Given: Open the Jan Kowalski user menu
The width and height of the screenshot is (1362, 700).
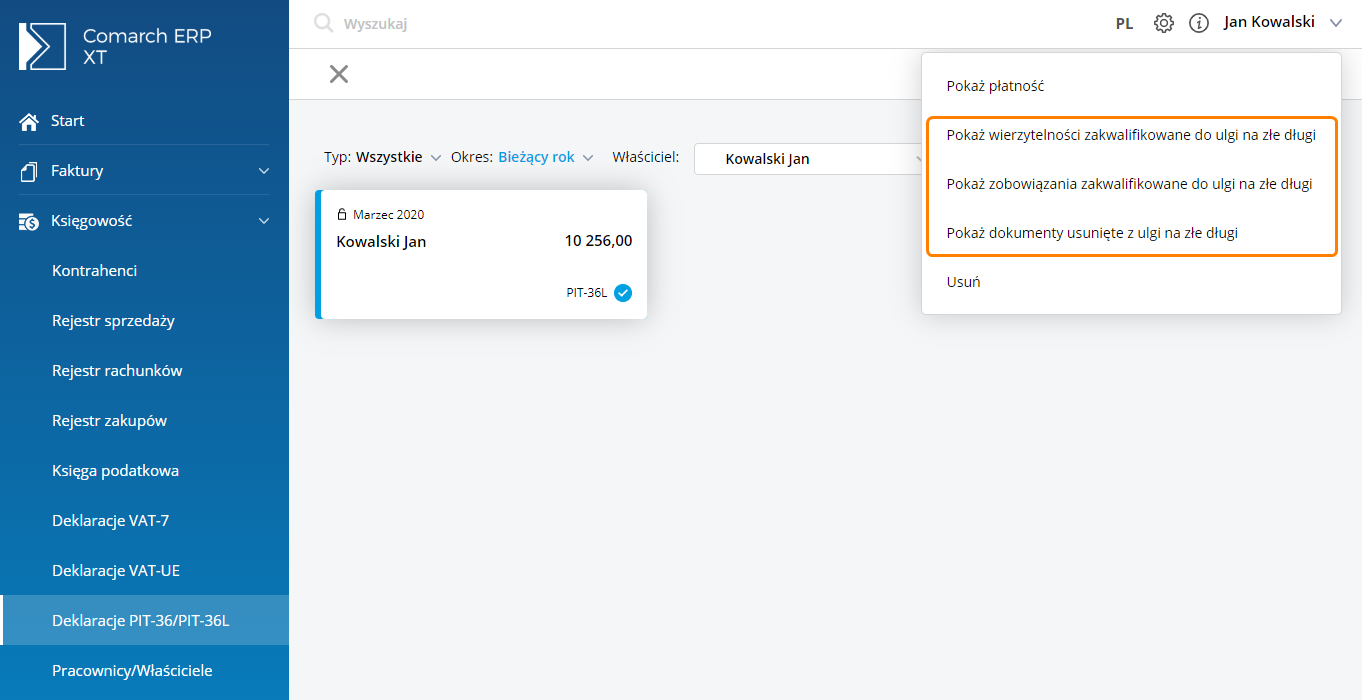Looking at the screenshot, I should coord(1280,22).
